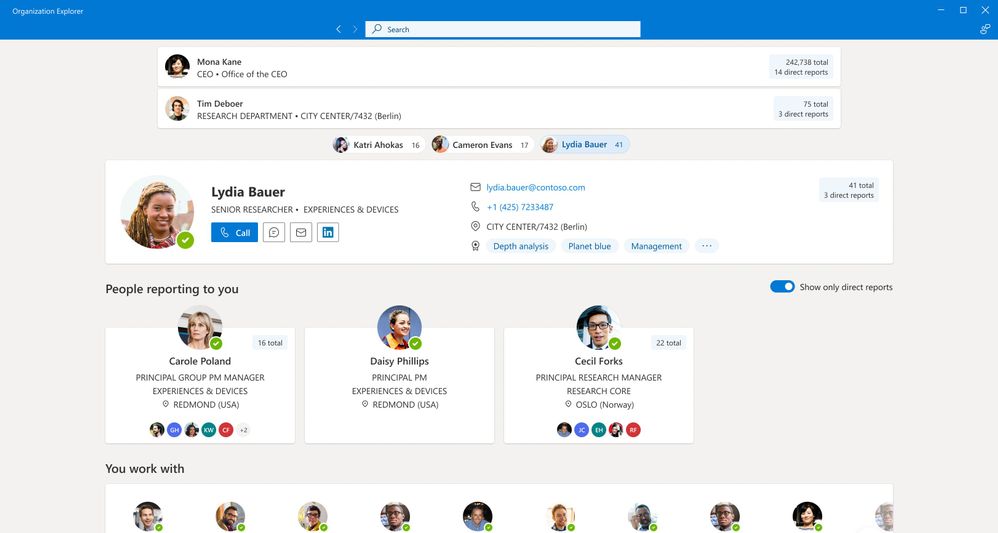Screen dimensions: 998x533
Task: Select the Lydia Bauer peer tab
Action: tap(584, 145)
